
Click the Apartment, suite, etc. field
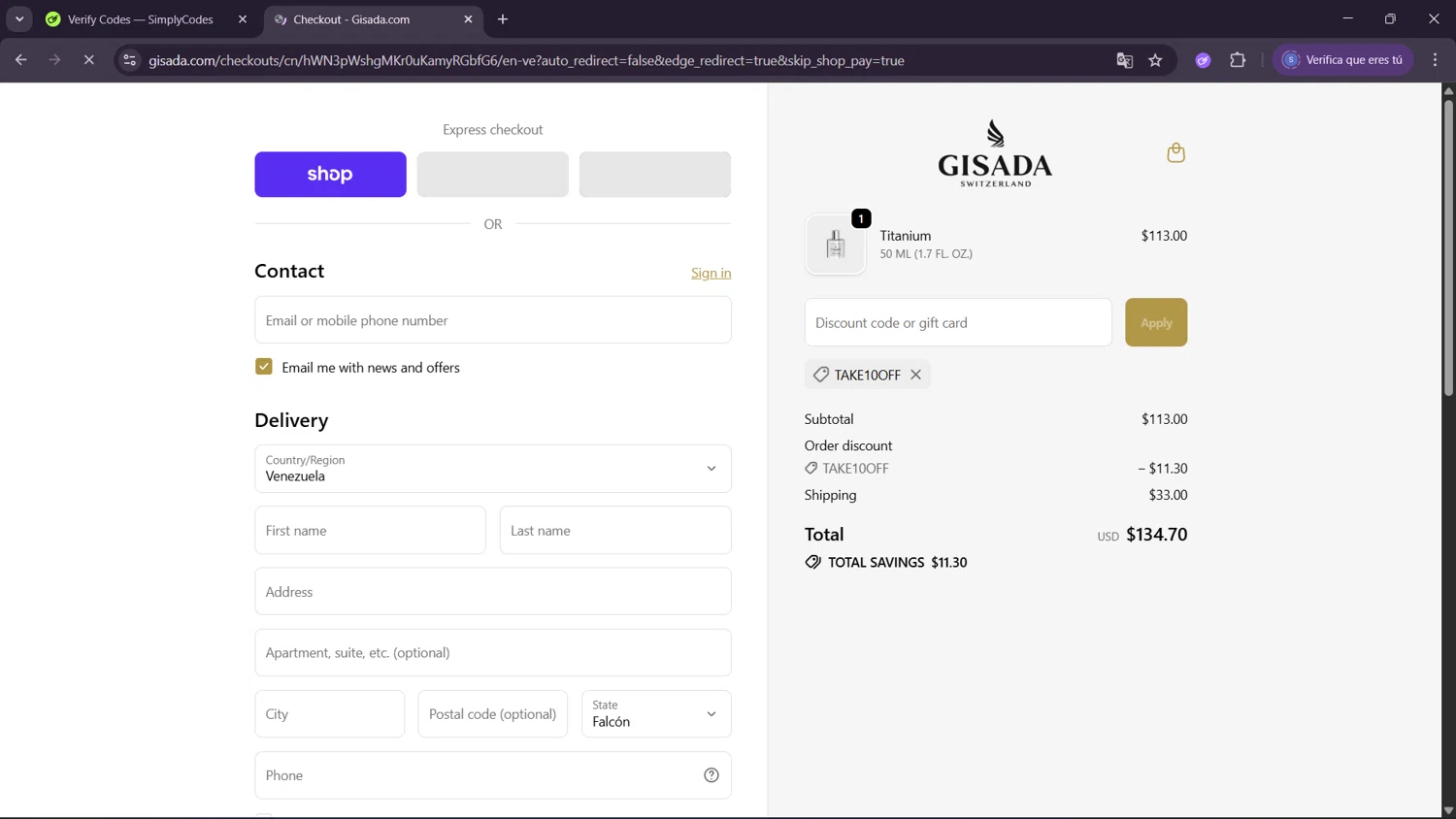tap(493, 653)
